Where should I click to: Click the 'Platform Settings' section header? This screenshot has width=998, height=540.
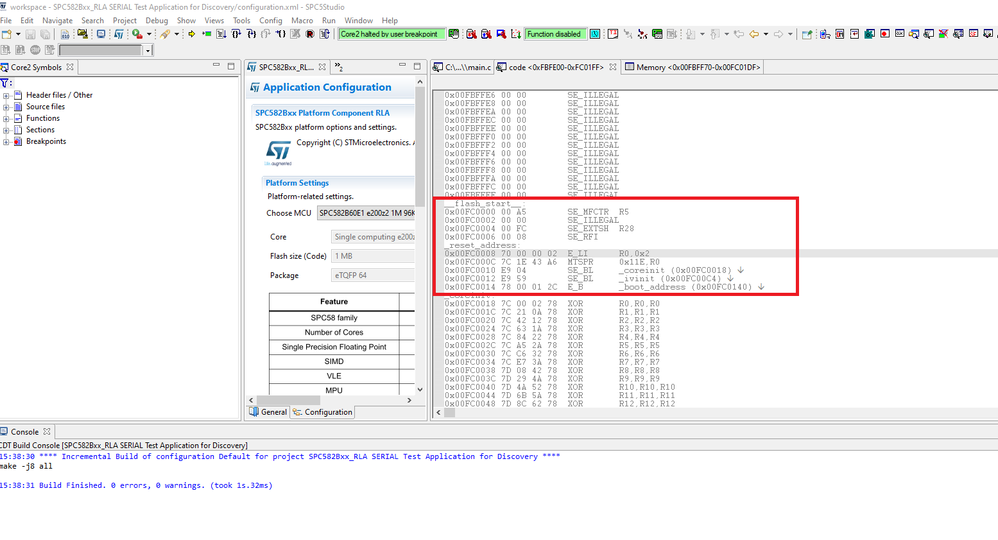(297, 183)
